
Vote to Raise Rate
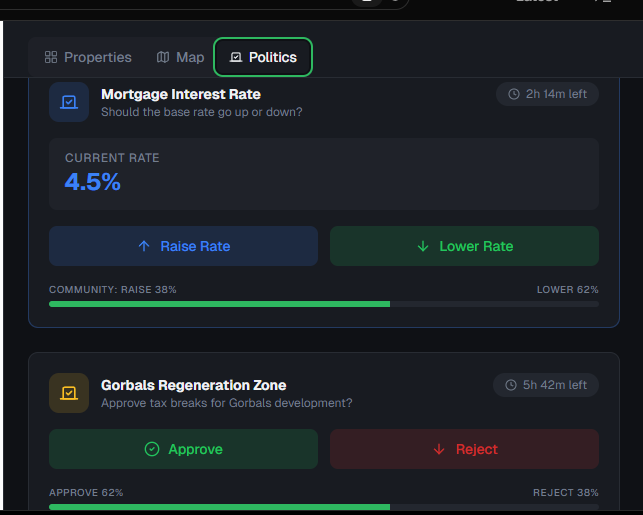(x=183, y=246)
